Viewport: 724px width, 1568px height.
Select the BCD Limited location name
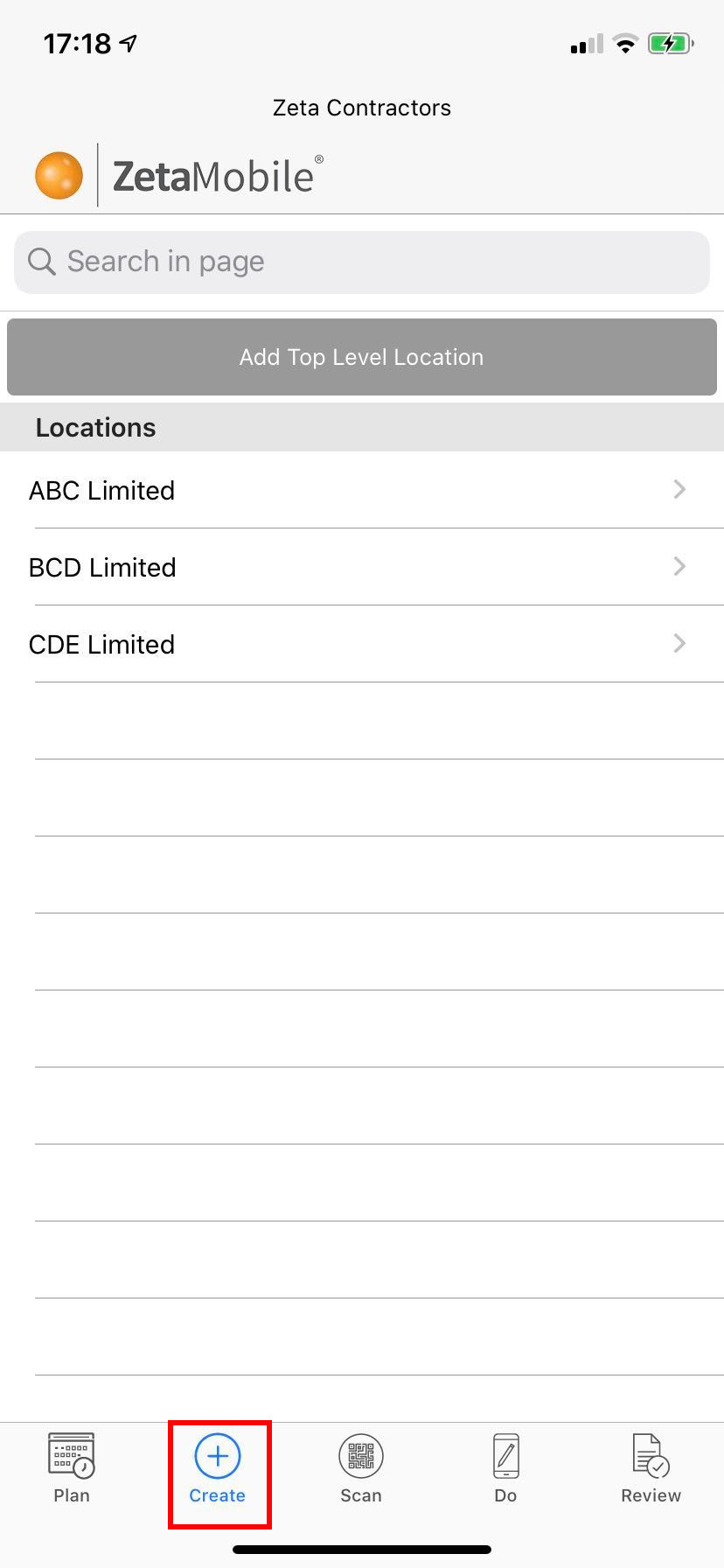pyautogui.click(x=102, y=568)
